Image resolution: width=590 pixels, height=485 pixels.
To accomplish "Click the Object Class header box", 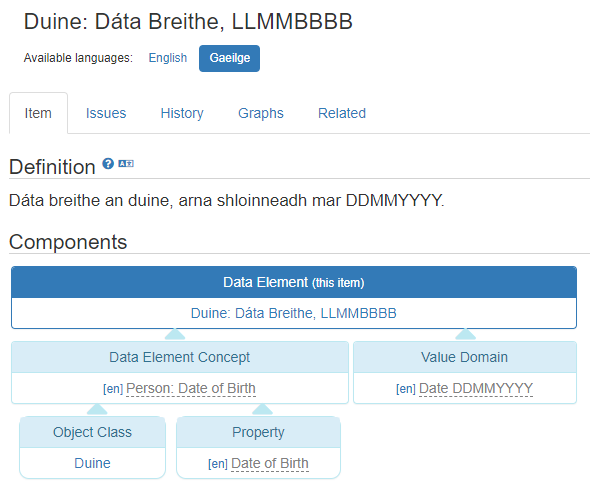I will (x=92, y=432).
